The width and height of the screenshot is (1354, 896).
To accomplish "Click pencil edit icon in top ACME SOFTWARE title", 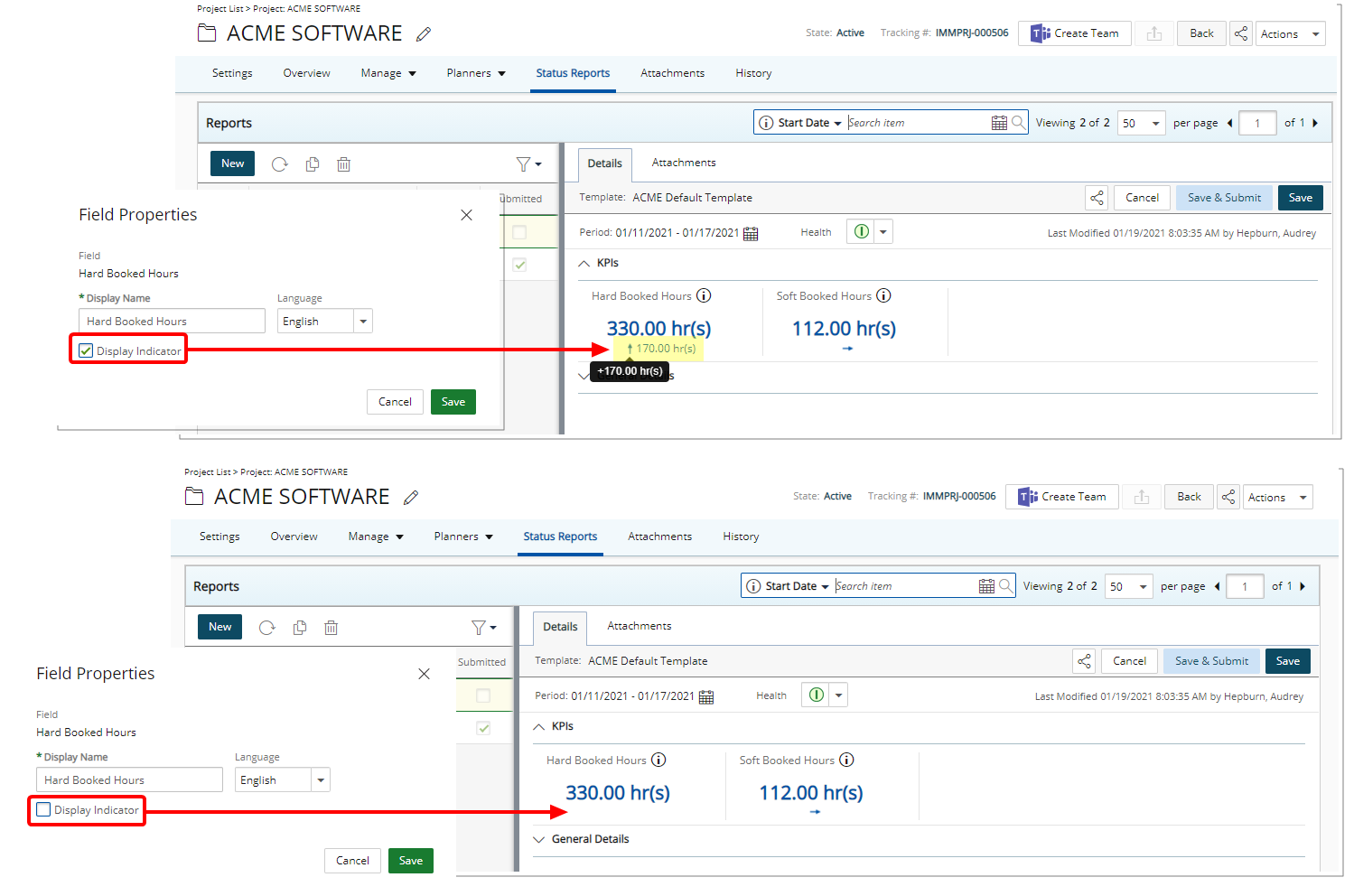I will click(423, 34).
